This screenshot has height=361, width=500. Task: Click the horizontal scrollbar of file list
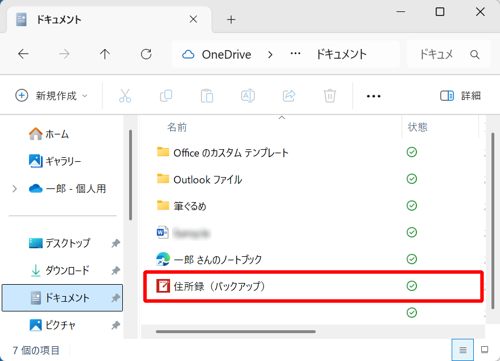coord(236,332)
